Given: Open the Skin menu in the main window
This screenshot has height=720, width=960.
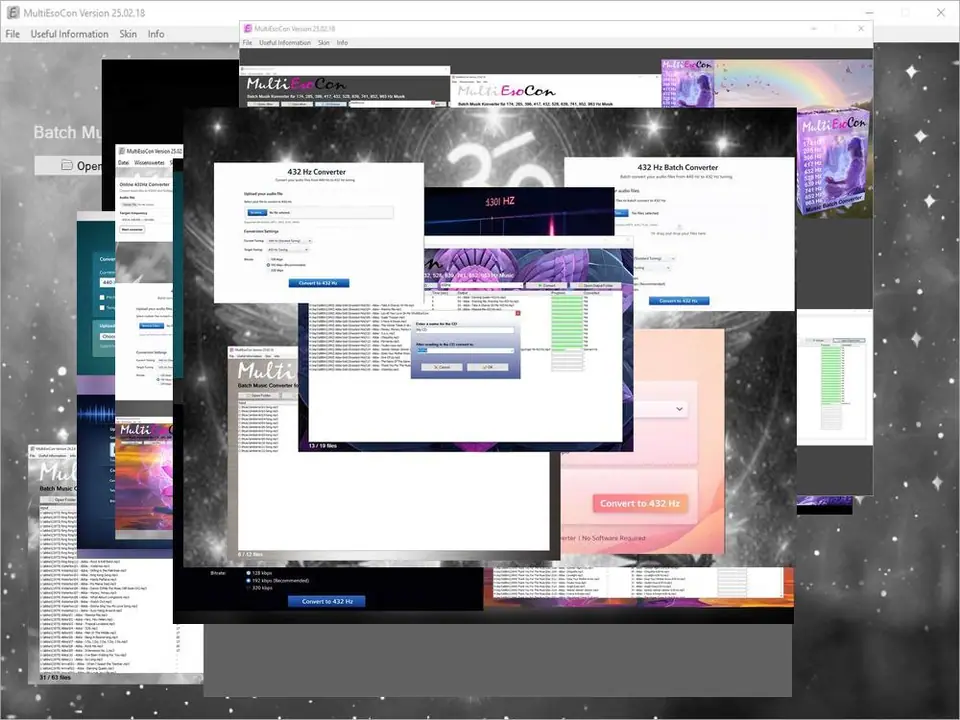Looking at the screenshot, I should (128, 34).
